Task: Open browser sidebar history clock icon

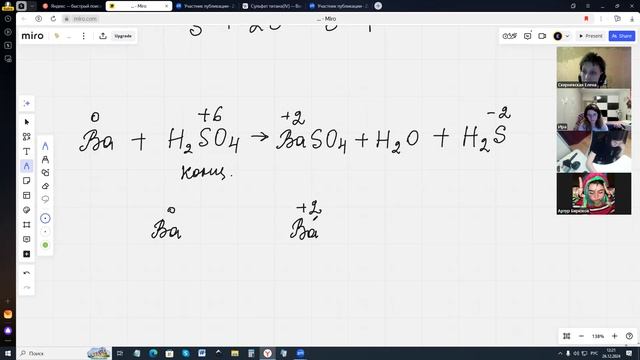Action: point(8,19)
